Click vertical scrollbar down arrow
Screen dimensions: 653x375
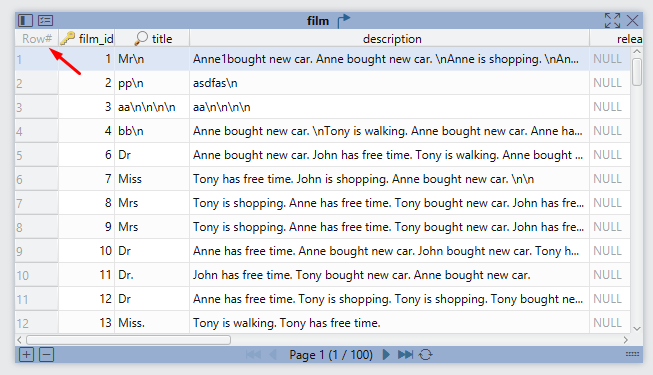(637, 328)
